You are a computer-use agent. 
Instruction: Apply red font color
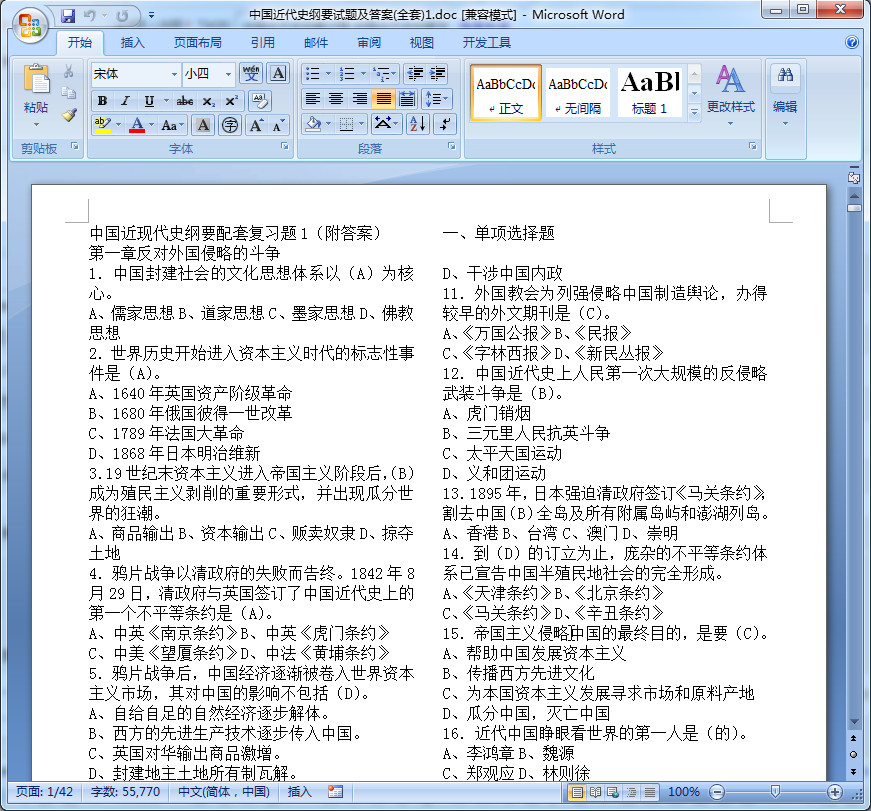[x=137, y=125]
